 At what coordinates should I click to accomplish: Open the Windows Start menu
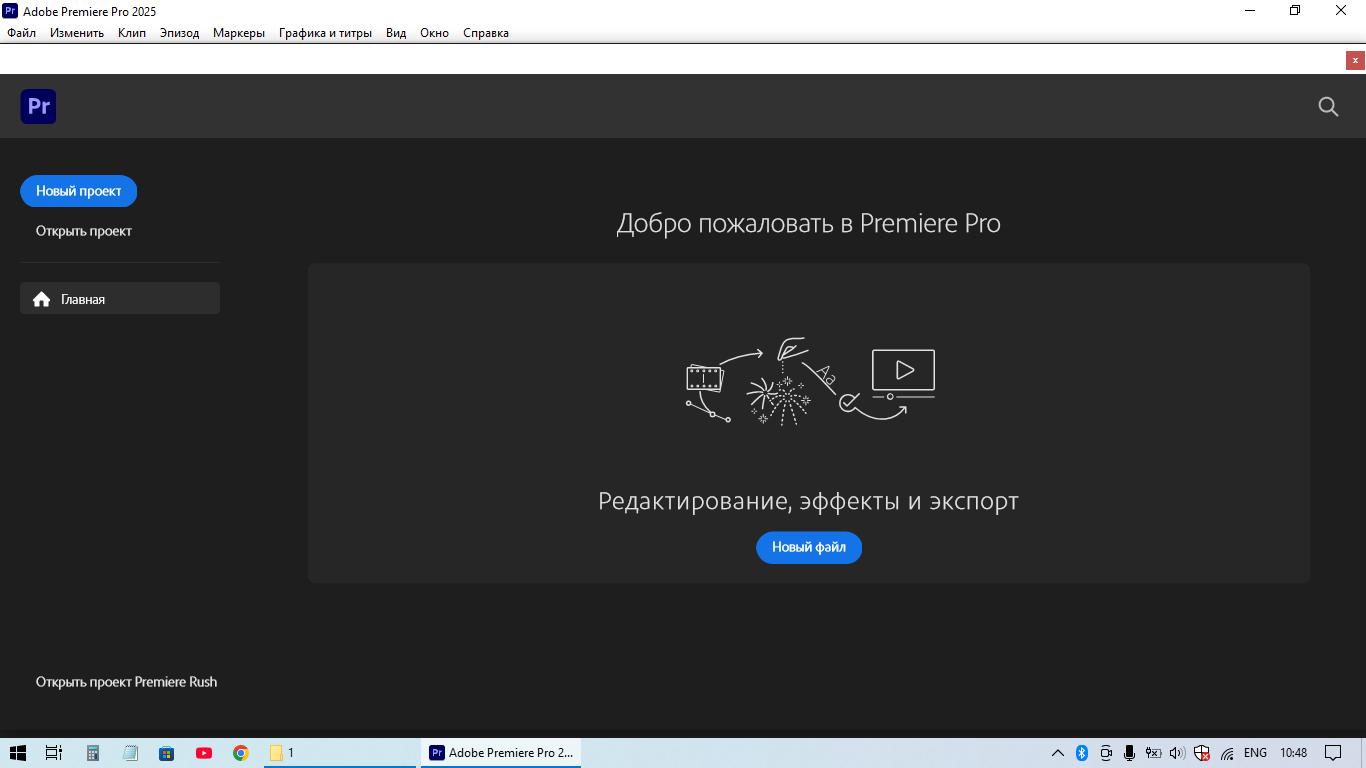click(x=17, y=753)
